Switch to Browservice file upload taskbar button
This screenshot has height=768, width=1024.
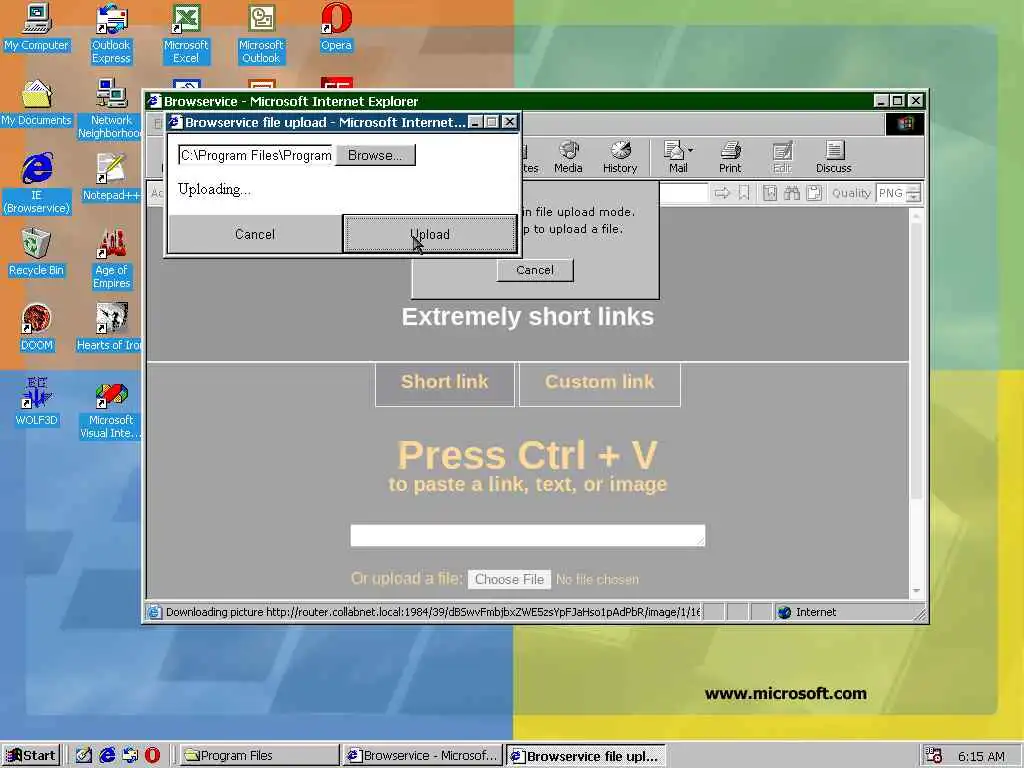pos(586,756)
